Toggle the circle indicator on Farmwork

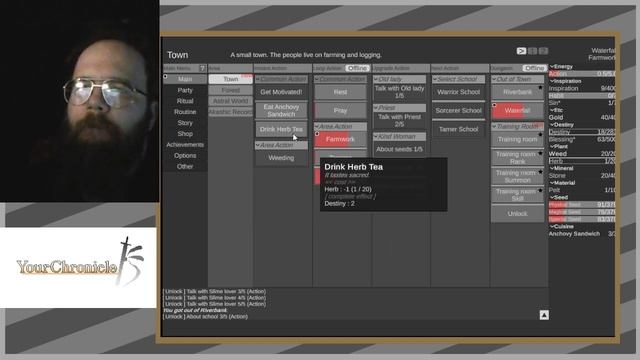317,134
